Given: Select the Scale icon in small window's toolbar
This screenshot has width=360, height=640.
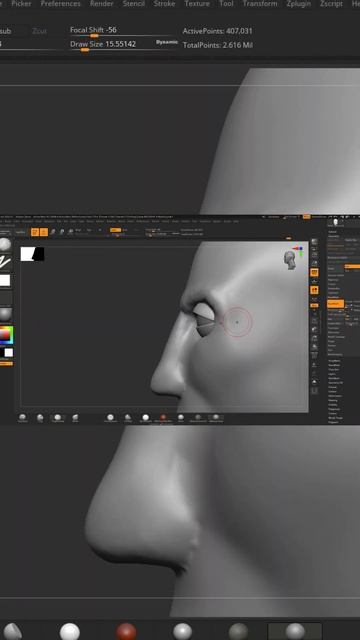Looking at the screenshot, I should coord(62,232).
